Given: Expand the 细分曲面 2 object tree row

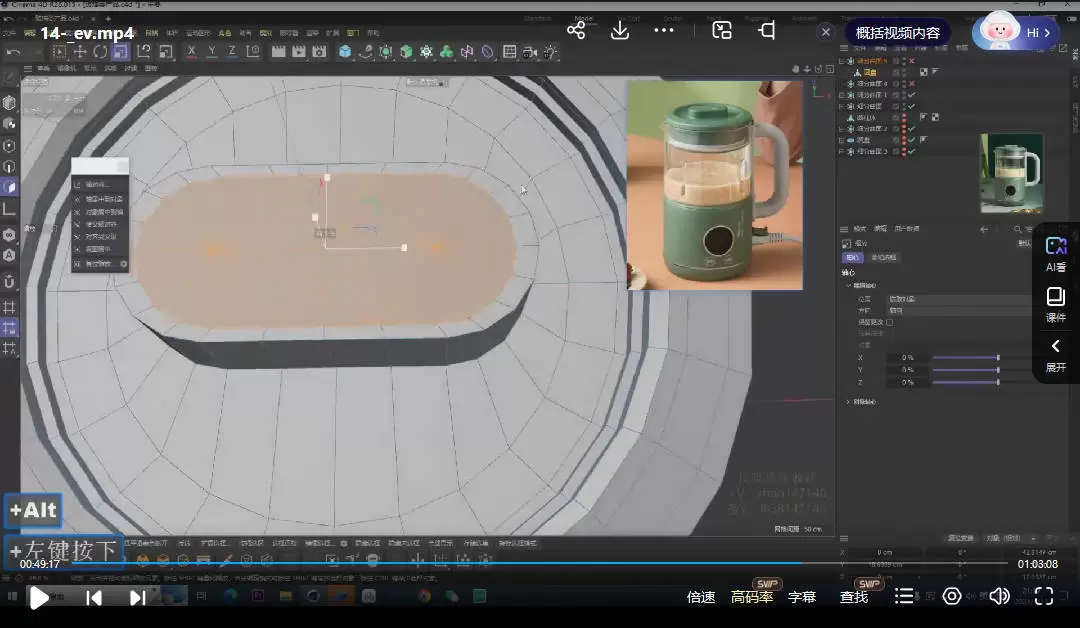Looking at the screenshot, I should 842,129.
